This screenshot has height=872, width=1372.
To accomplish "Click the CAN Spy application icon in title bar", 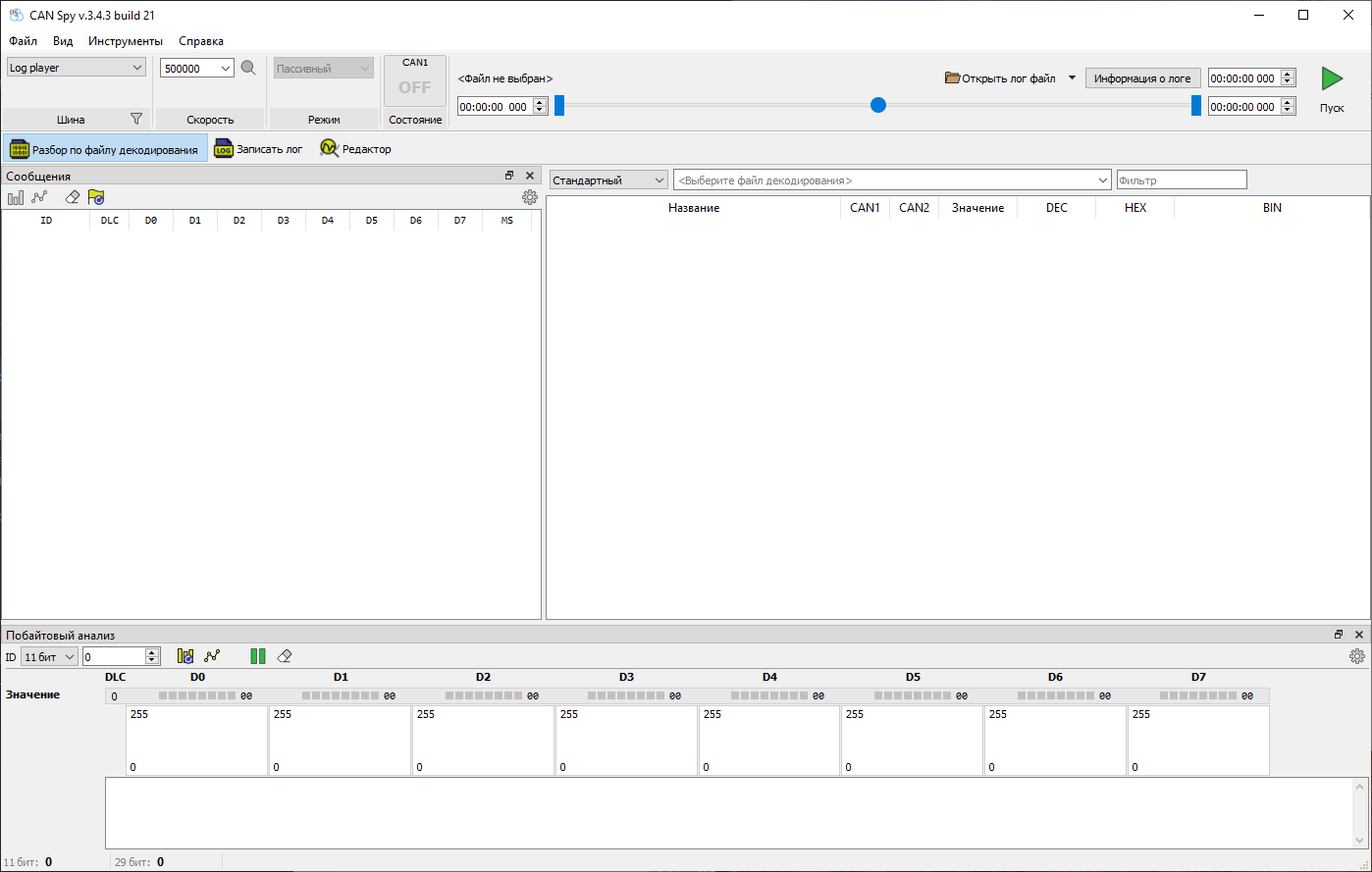I will [x=16, y=15].
